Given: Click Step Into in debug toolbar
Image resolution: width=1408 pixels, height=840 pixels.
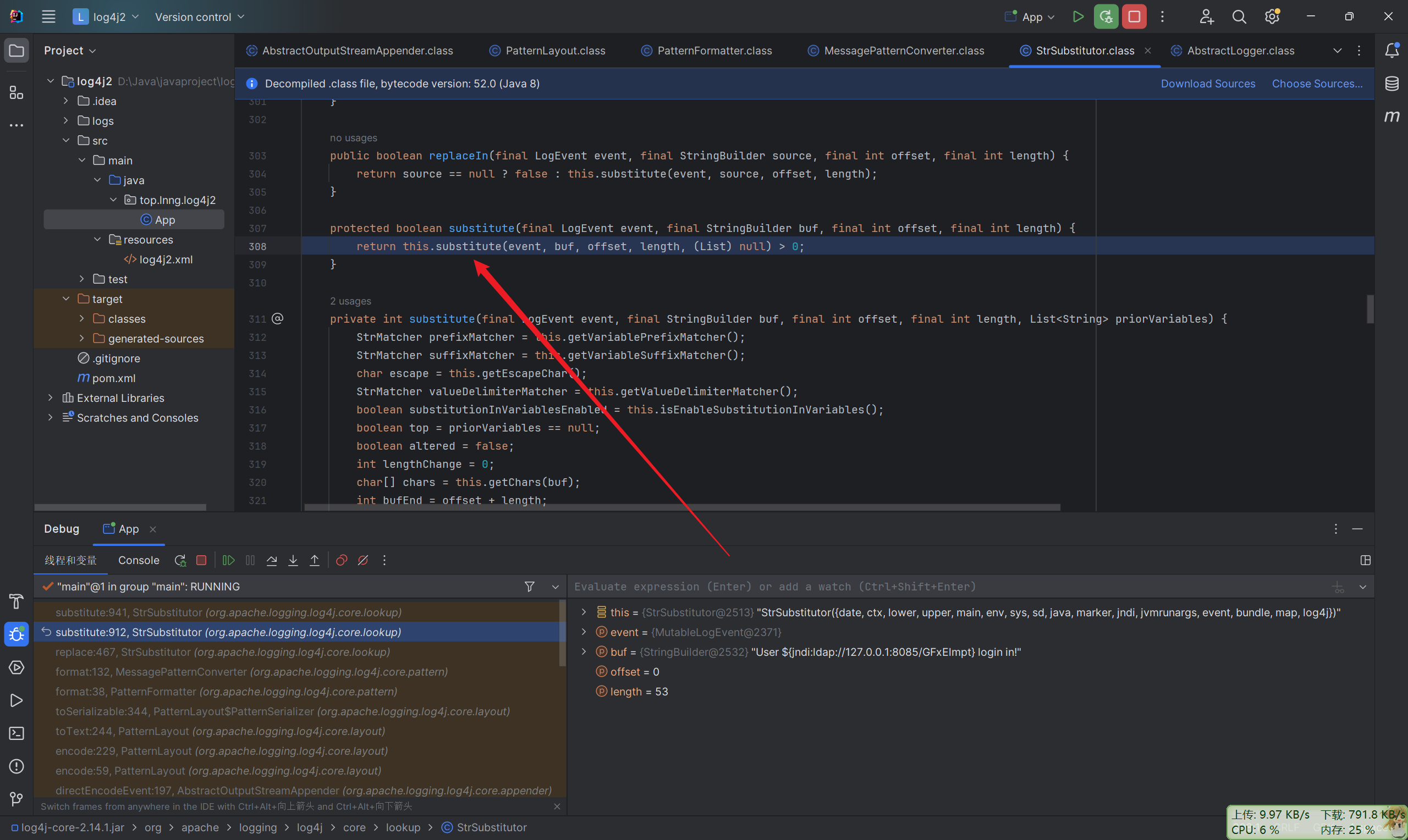Looking at the screenshot, I should (293, 560).
